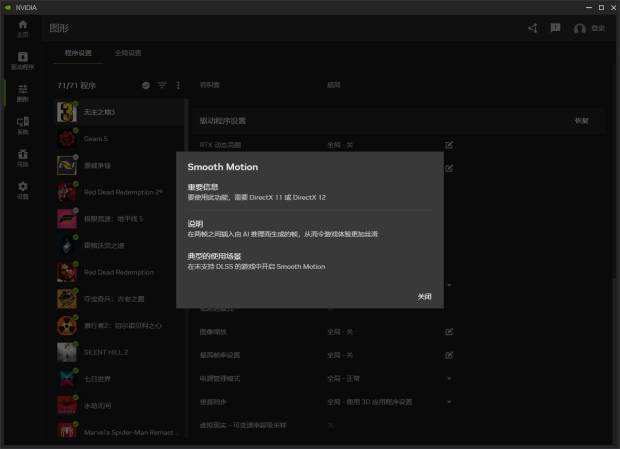Click the 重要信息 heading in dialog
Screen dimensions: 620x449
(203, 187)
